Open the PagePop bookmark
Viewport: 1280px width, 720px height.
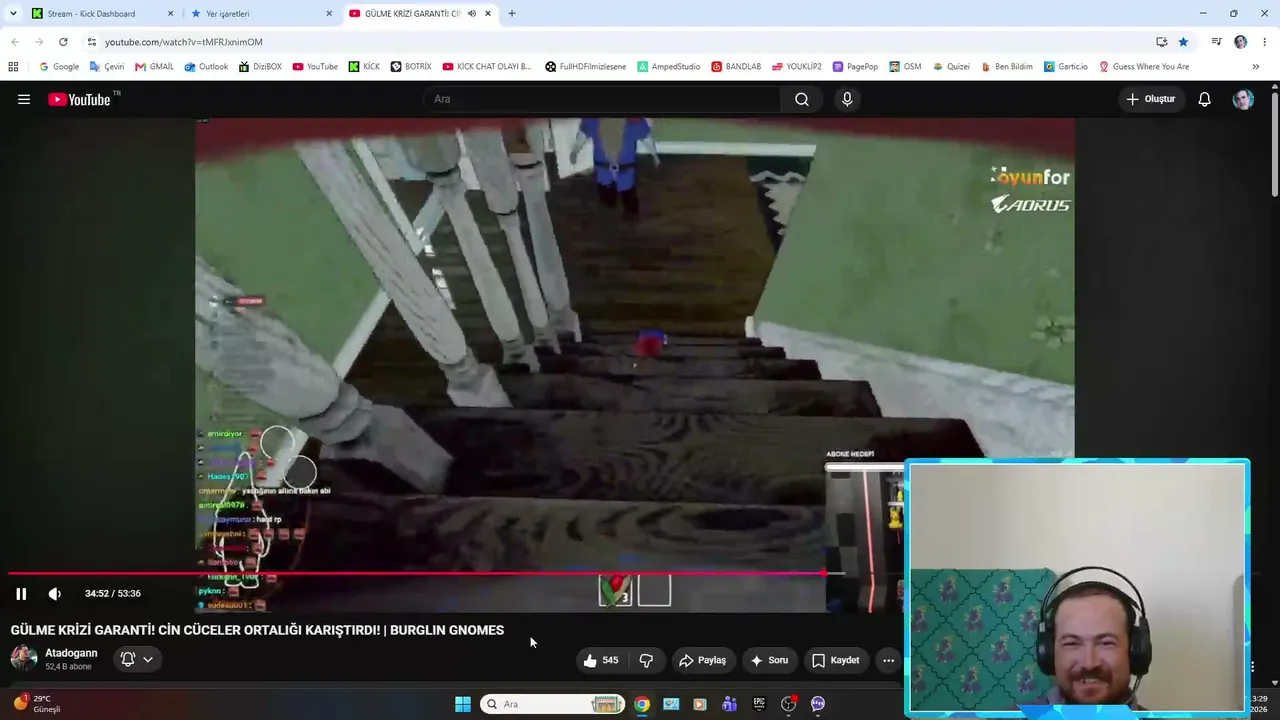(x=855, y=67)
